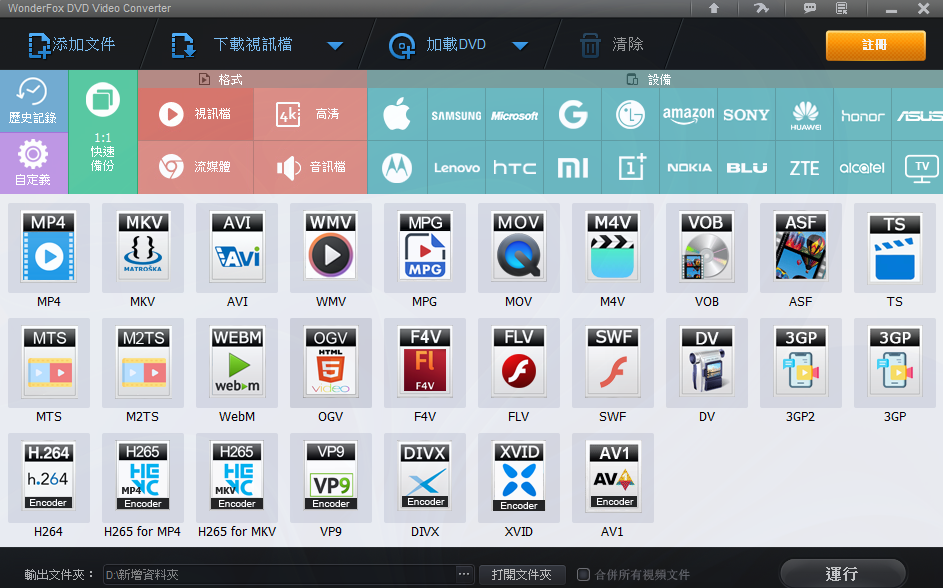Open OnePlus device profiles
This screenshot has width=943, height=588.
(x=630, y=168)
